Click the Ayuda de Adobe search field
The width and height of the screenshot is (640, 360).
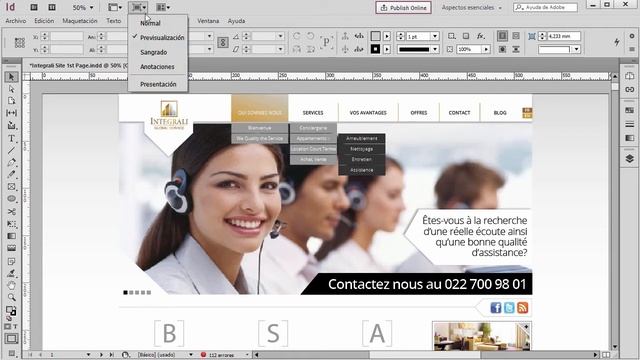[546, 7]
